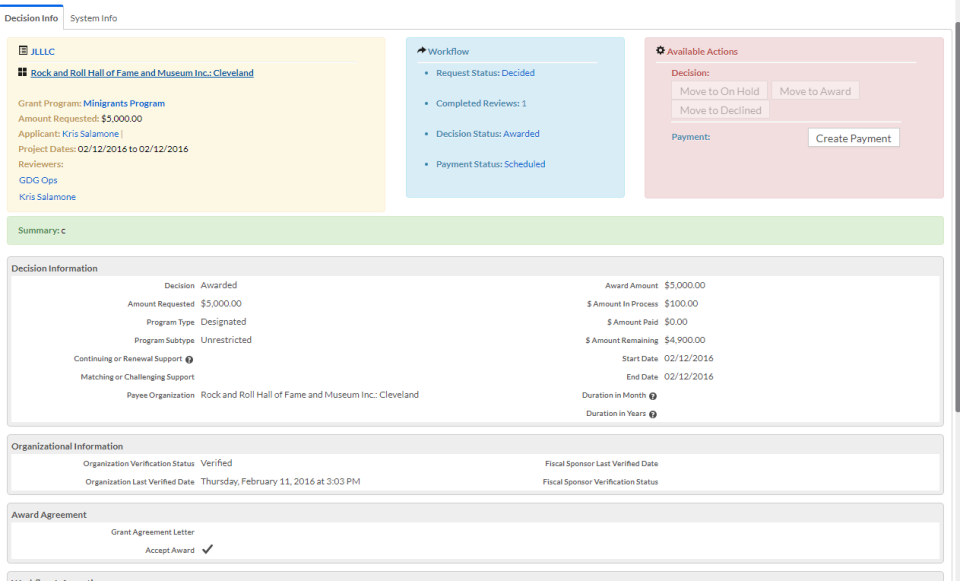
Task: Click the JLLLC record icon
Action: 24,51
